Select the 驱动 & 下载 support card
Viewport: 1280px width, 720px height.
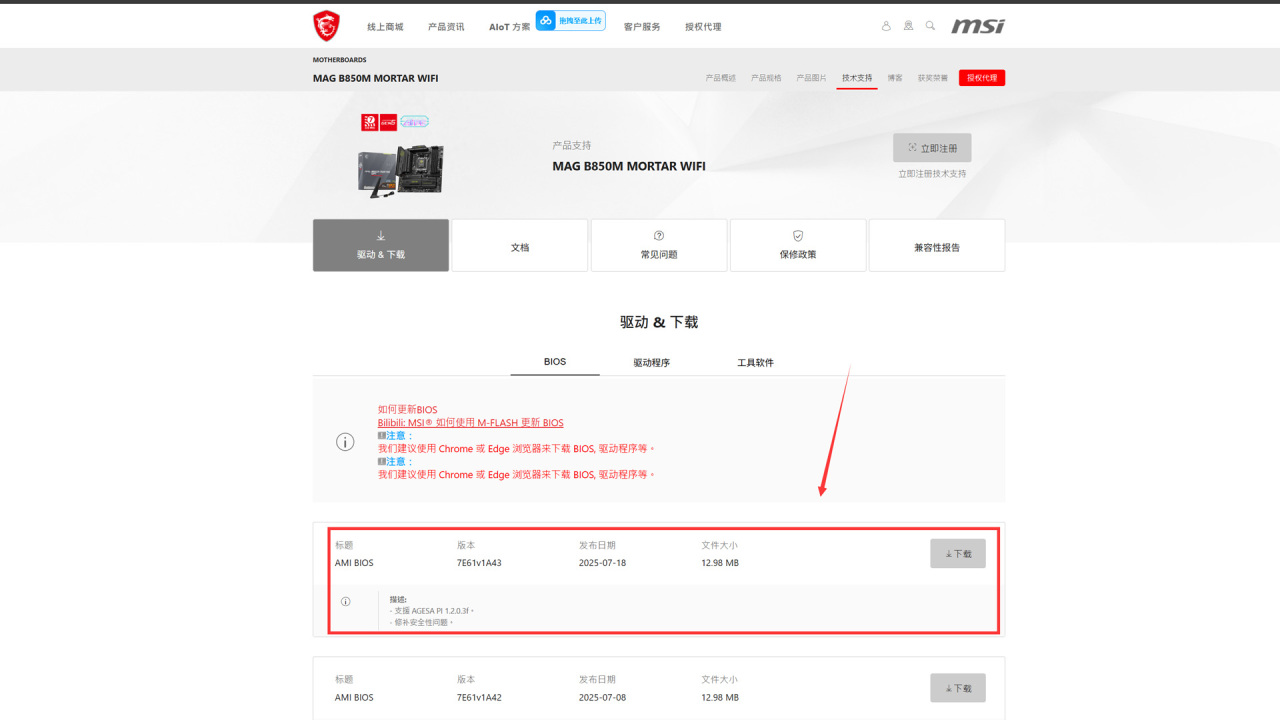pyautogui.click(x=381, y=245)
